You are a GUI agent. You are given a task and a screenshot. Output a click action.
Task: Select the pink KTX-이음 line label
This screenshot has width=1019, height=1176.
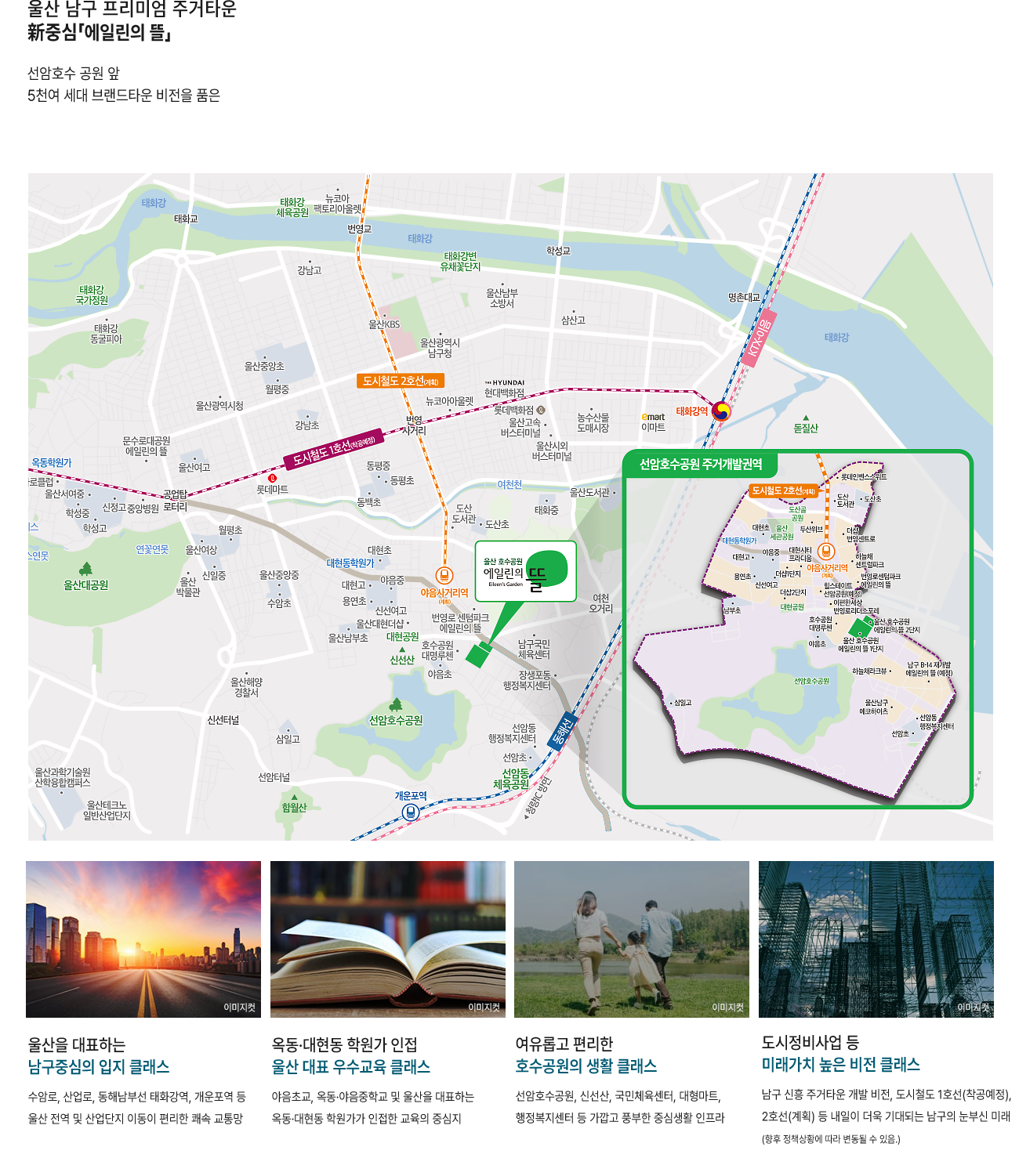point(759,342)
